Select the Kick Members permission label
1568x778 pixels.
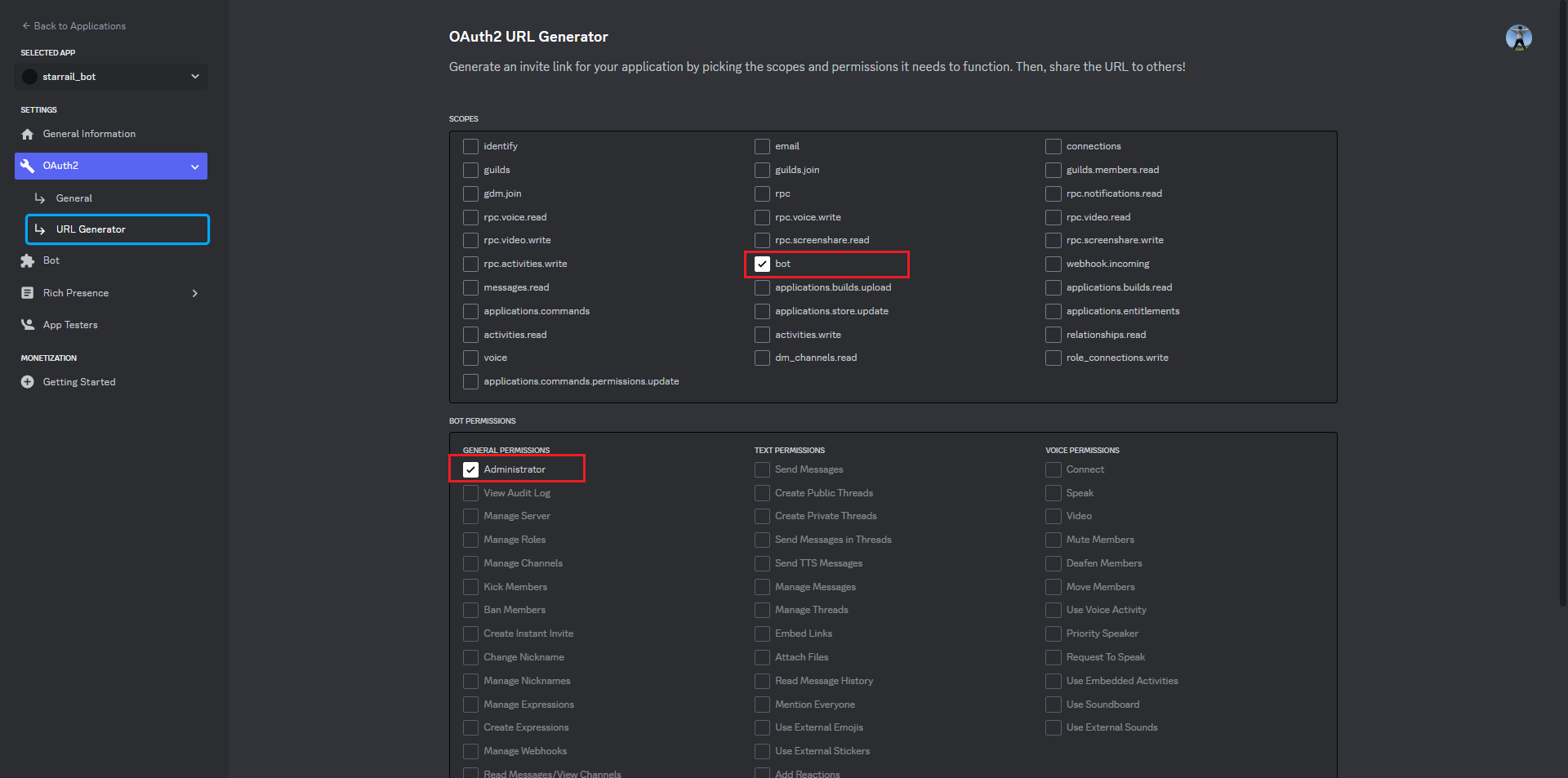515,587
